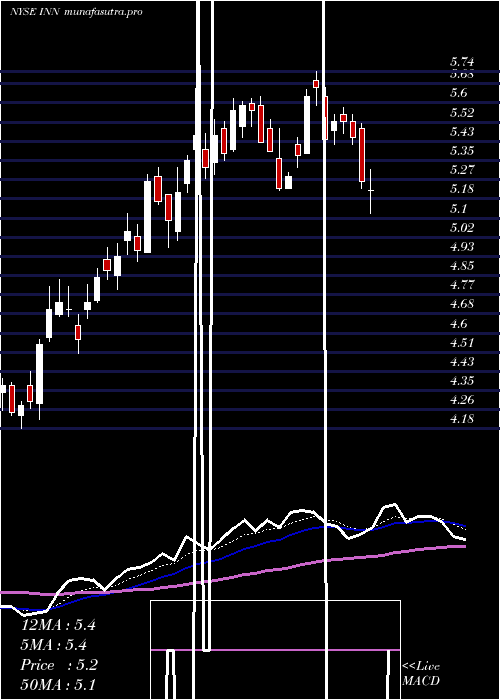Click the 5.35 price axis label
Screen dimensions: 500x700
tap(462, 150)
